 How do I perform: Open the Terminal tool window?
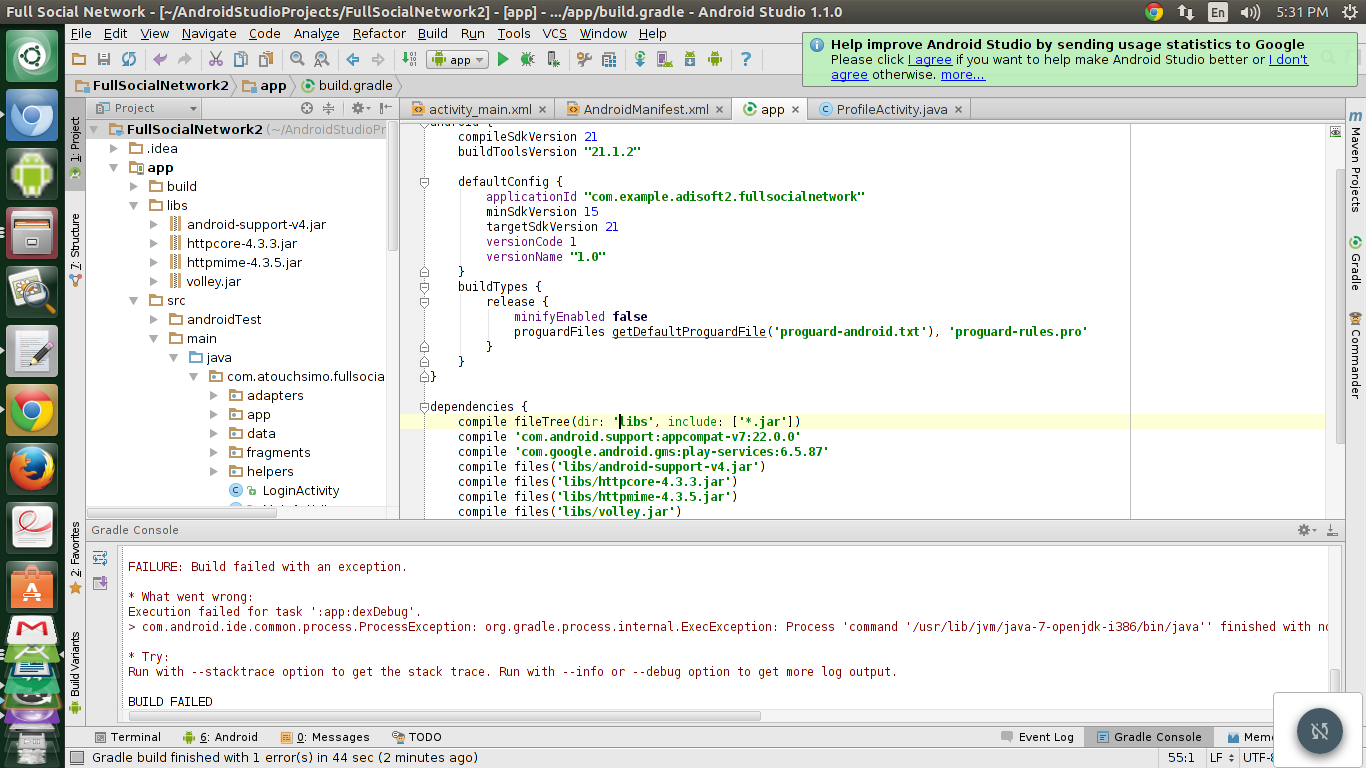point(127,737)
